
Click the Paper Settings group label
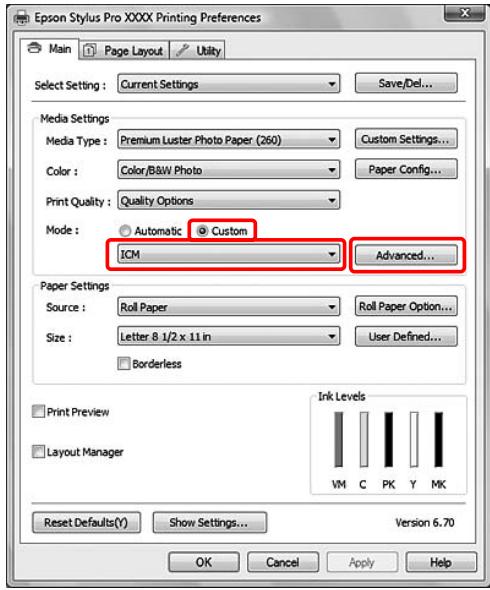pos(75,286)
